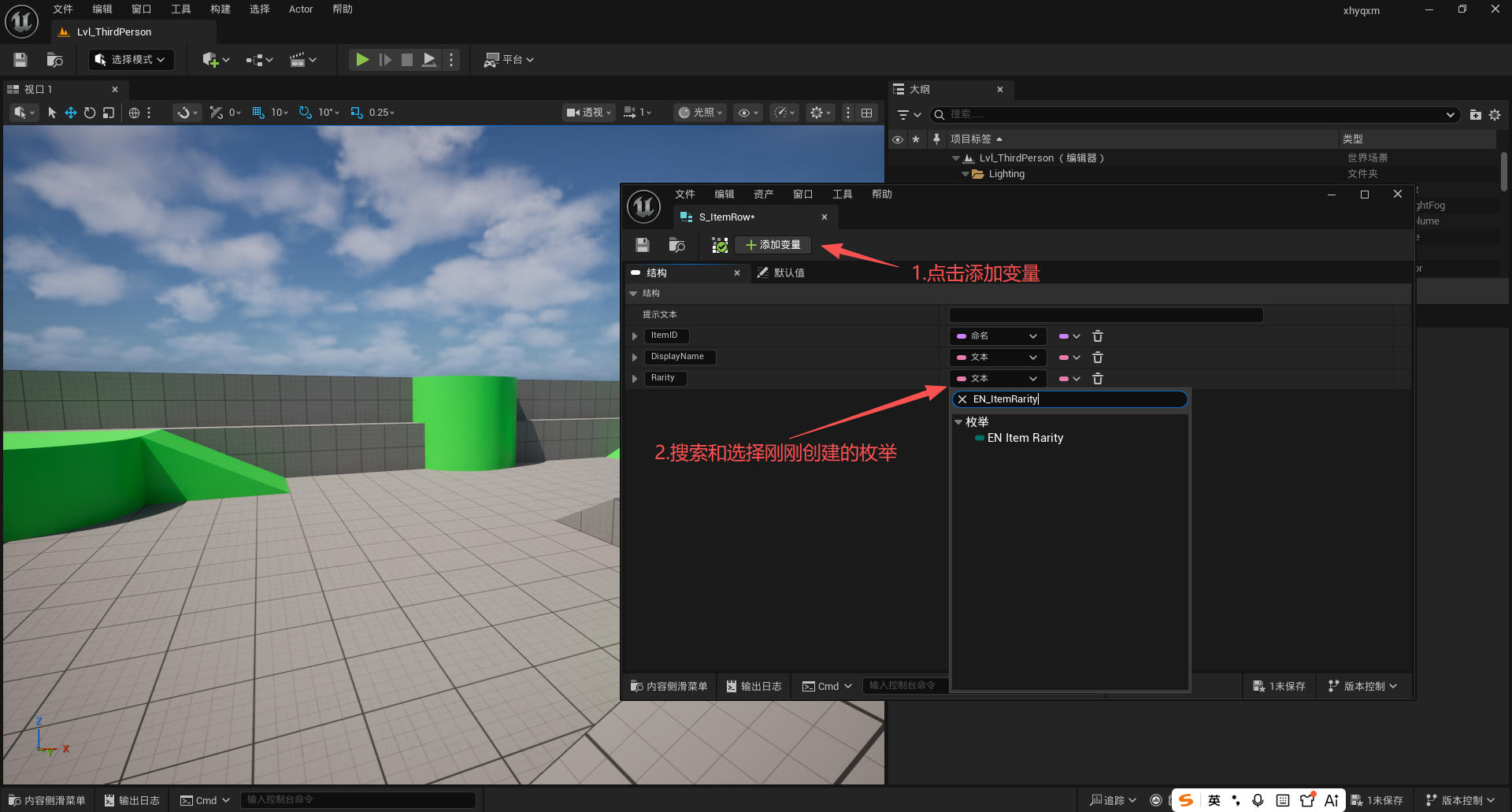Collapse the Lighting folder
Image resolution: width=1512 pixels, height=812 pixels.
(x=965, y=174)
